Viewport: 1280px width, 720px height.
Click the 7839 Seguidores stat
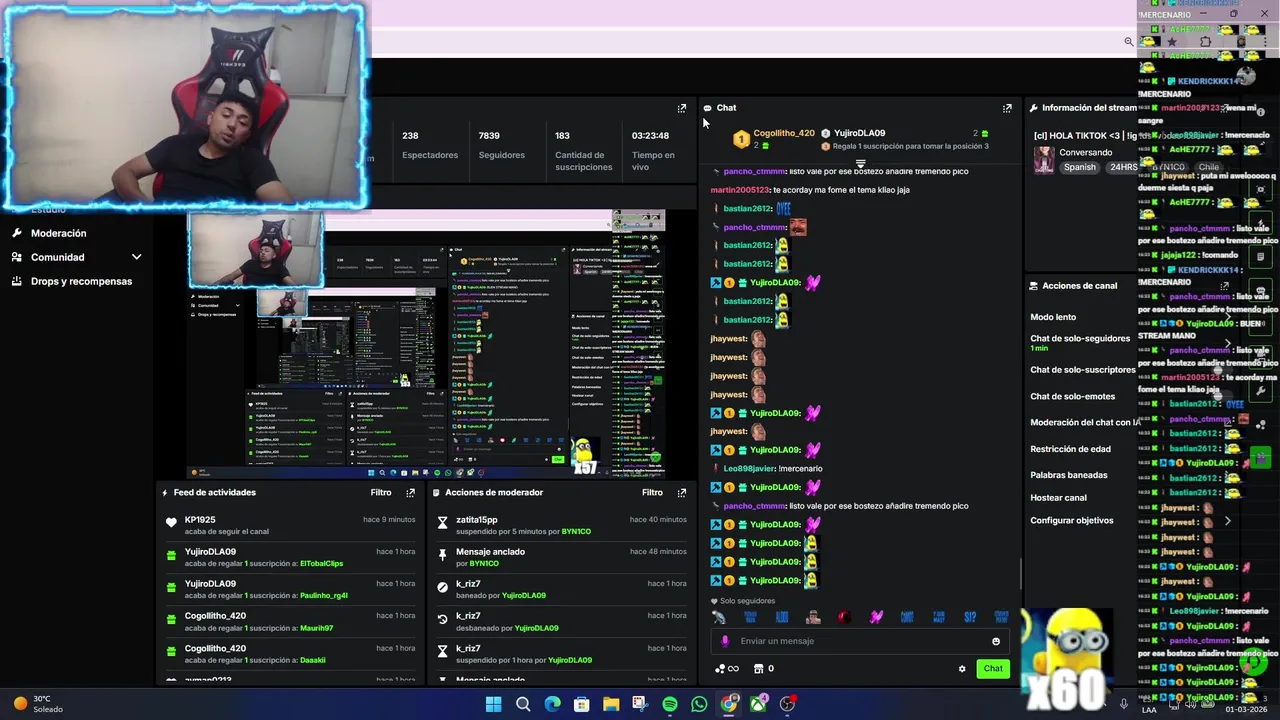(x=501, y=146)
